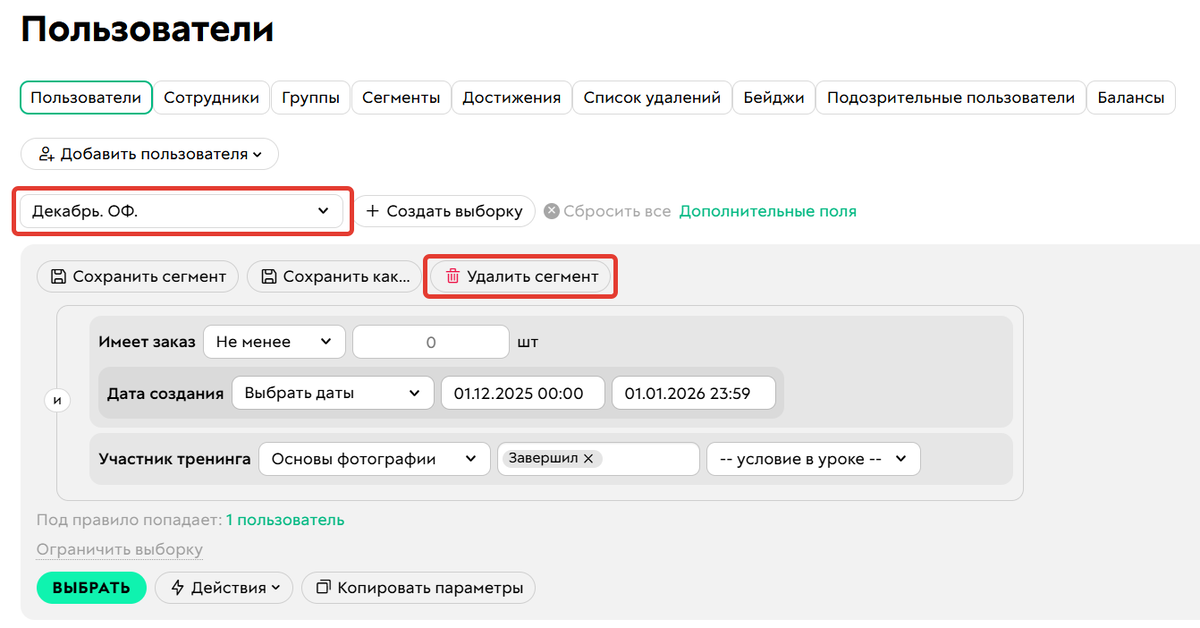This screenshot has height=628, width=1200.
Task: Switch to the Сегменты tab
Action: tap(400, 97)
